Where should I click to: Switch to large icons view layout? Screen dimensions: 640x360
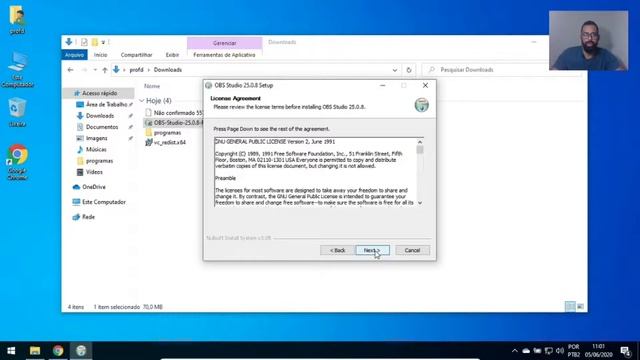pyautogui.click(x=580, y=306)
